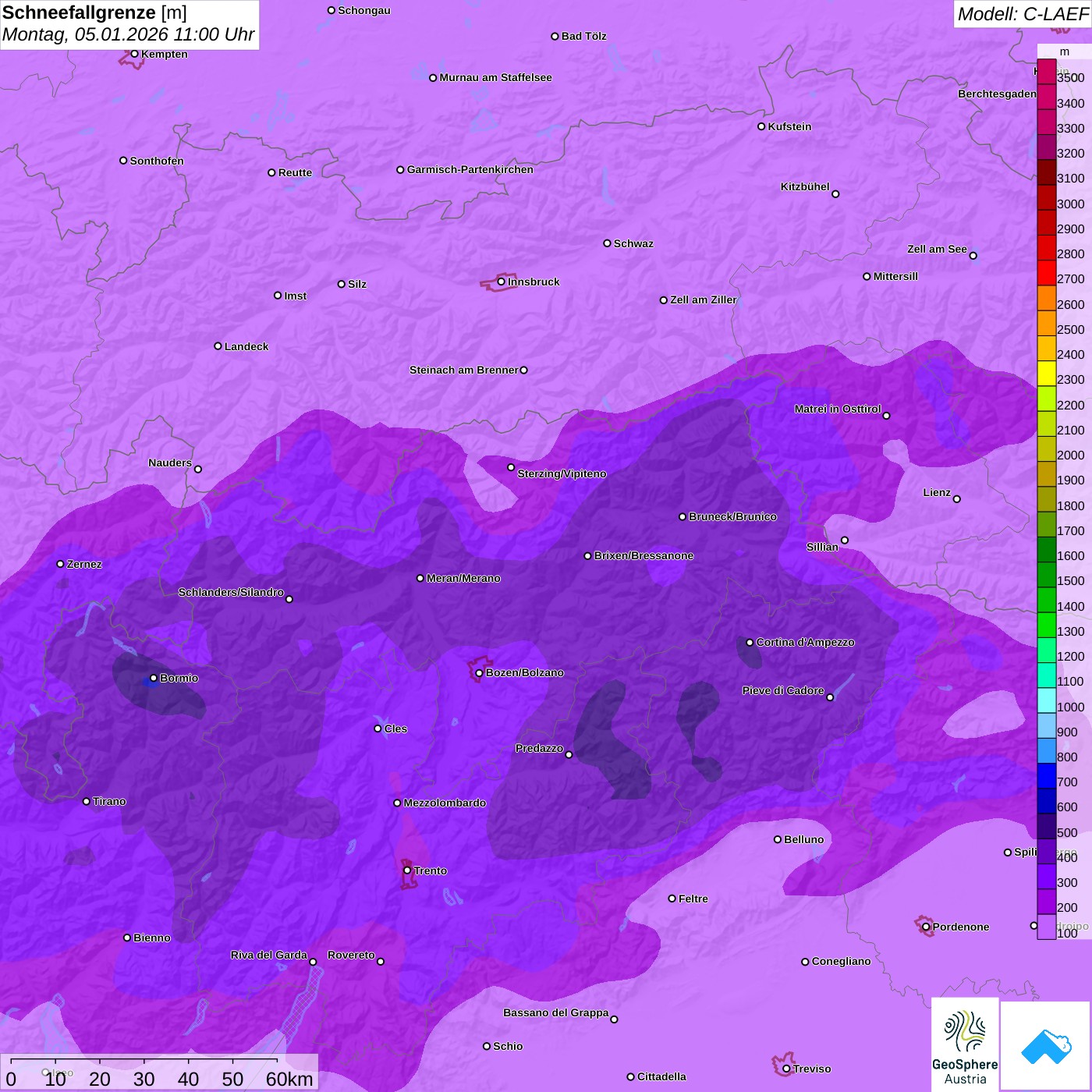This screenshot has height=1092, width=1092.
Task: Click the Steinach am Brenner label
Action: coord(464,370)
